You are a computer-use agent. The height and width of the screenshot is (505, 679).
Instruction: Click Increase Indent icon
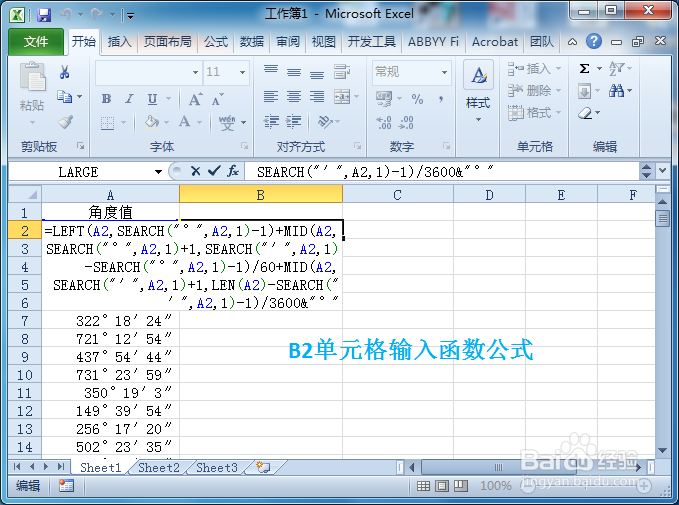coord(294,122)
